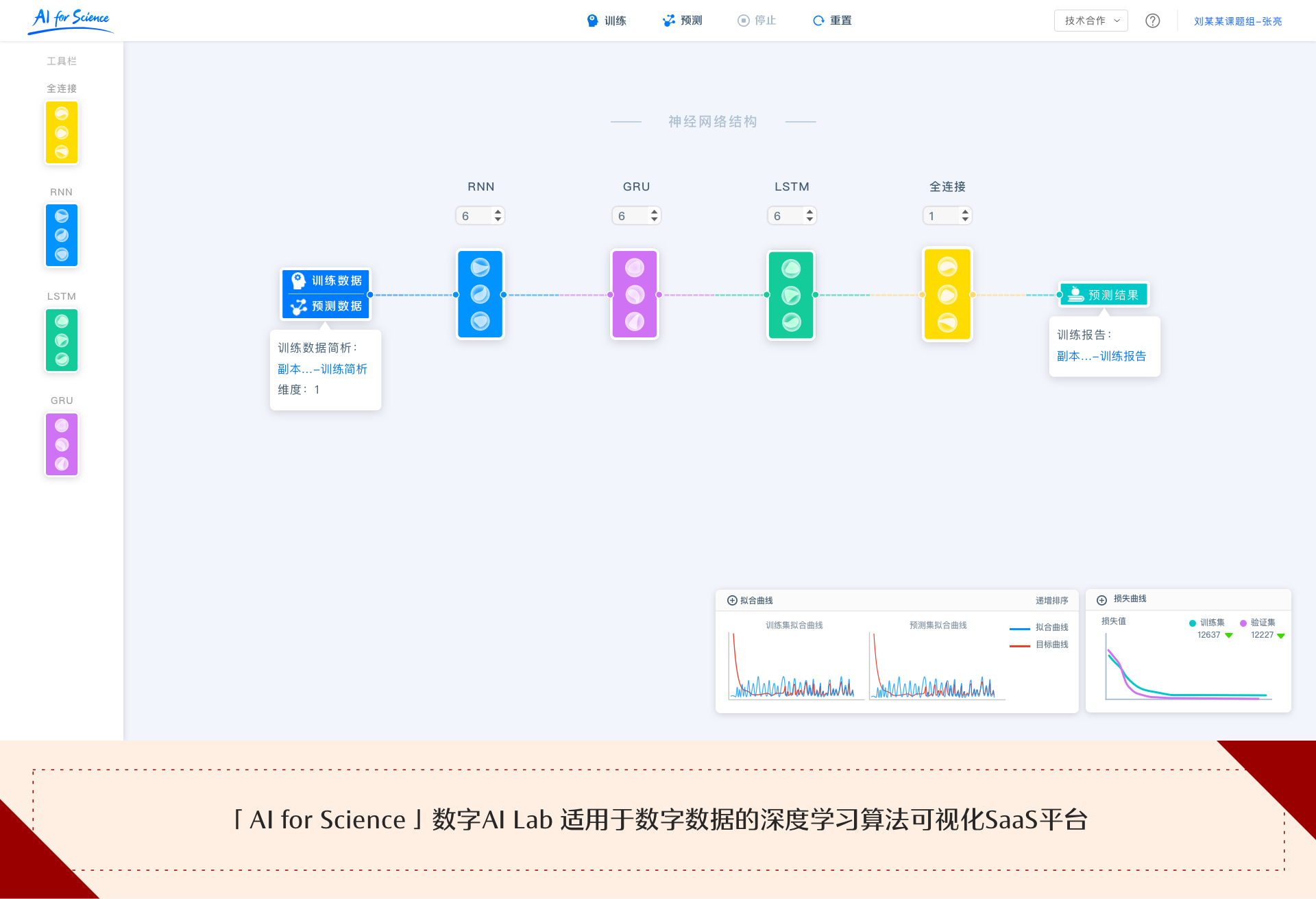Increase RNN layer count stepper

498,211
